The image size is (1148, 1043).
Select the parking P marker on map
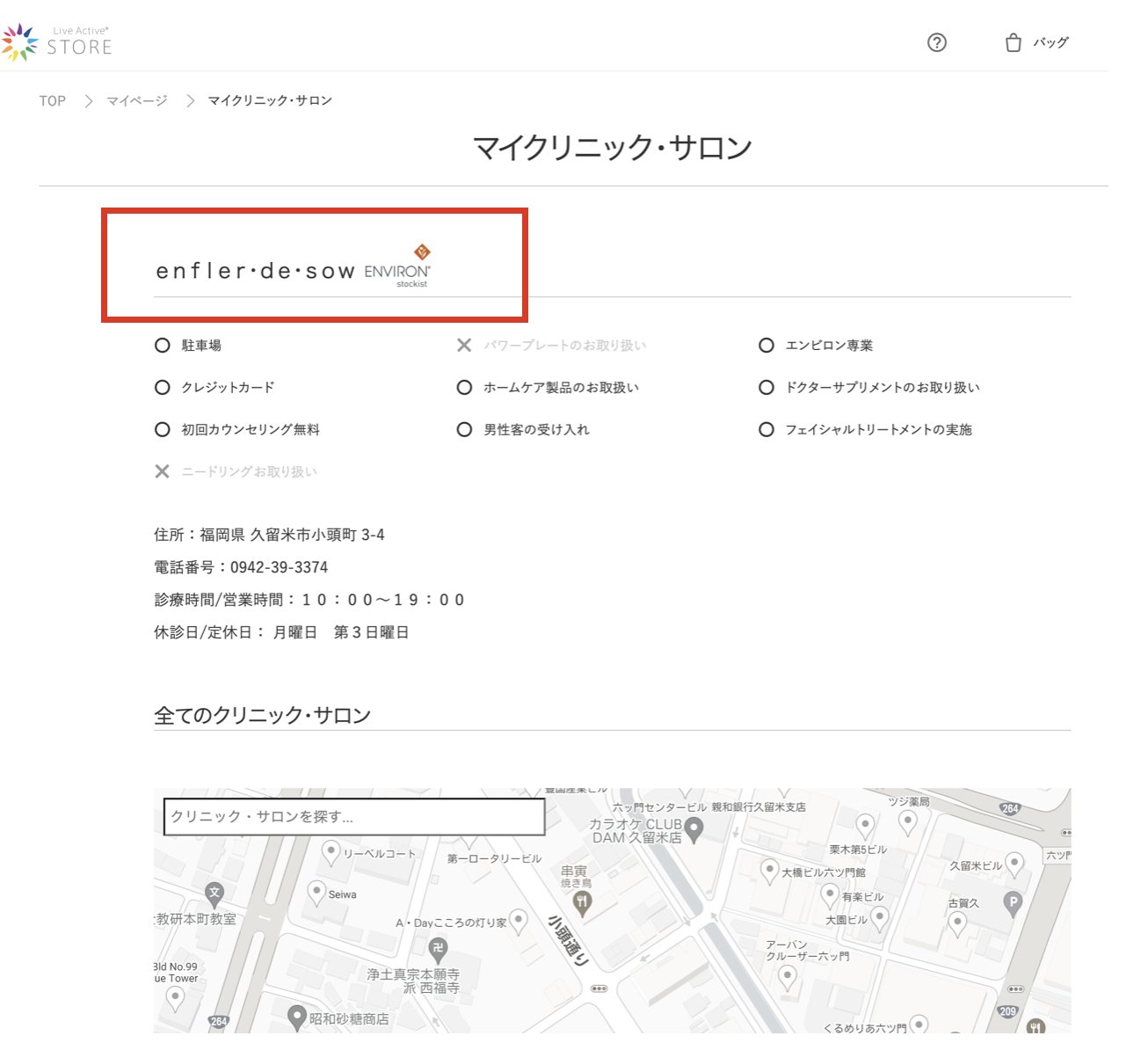pos(1013,903)
